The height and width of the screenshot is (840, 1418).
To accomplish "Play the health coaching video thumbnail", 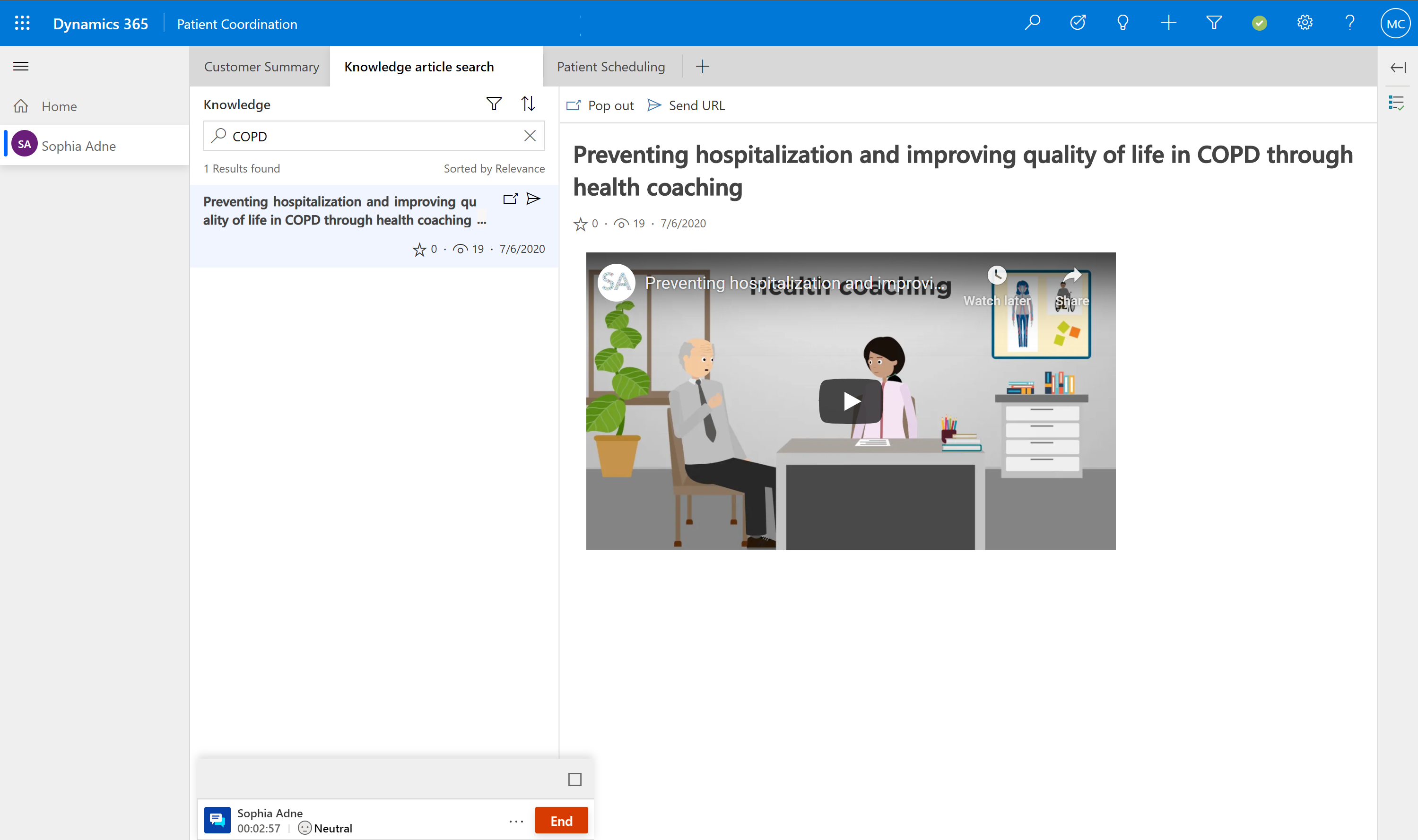I will 850,400.
